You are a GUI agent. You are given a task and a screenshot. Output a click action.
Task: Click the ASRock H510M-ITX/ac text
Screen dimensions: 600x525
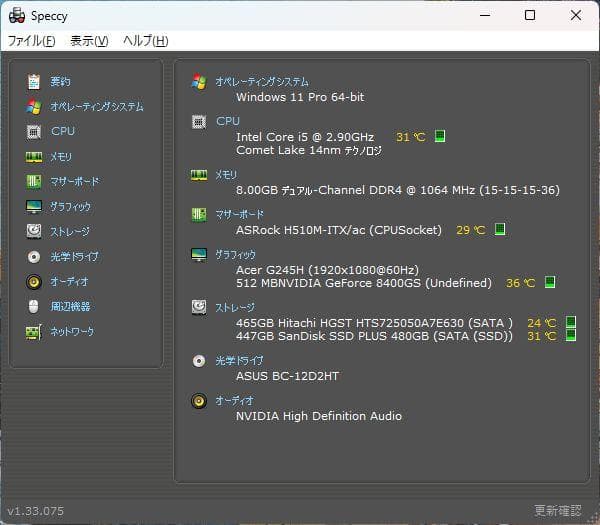(339, 230)
